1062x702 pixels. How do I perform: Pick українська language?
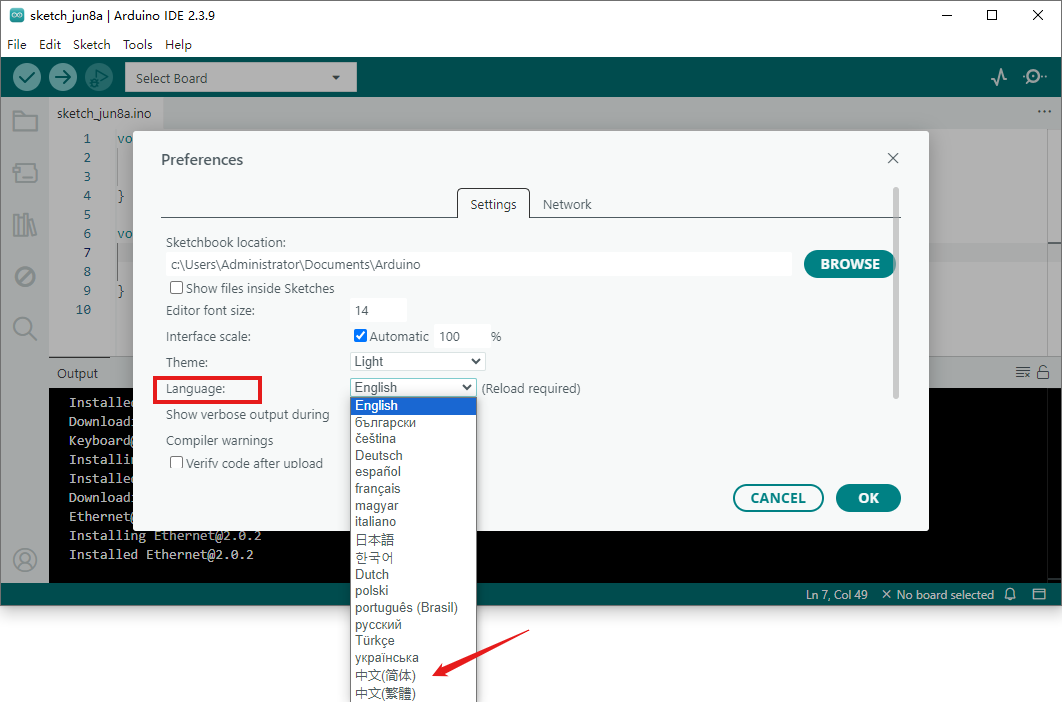[x=413, y=657]
